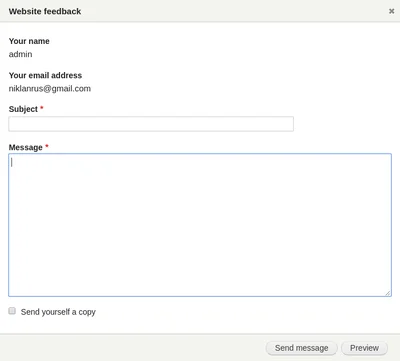Focus the Subject input field

pyautogui.click(x=151, y=124)
